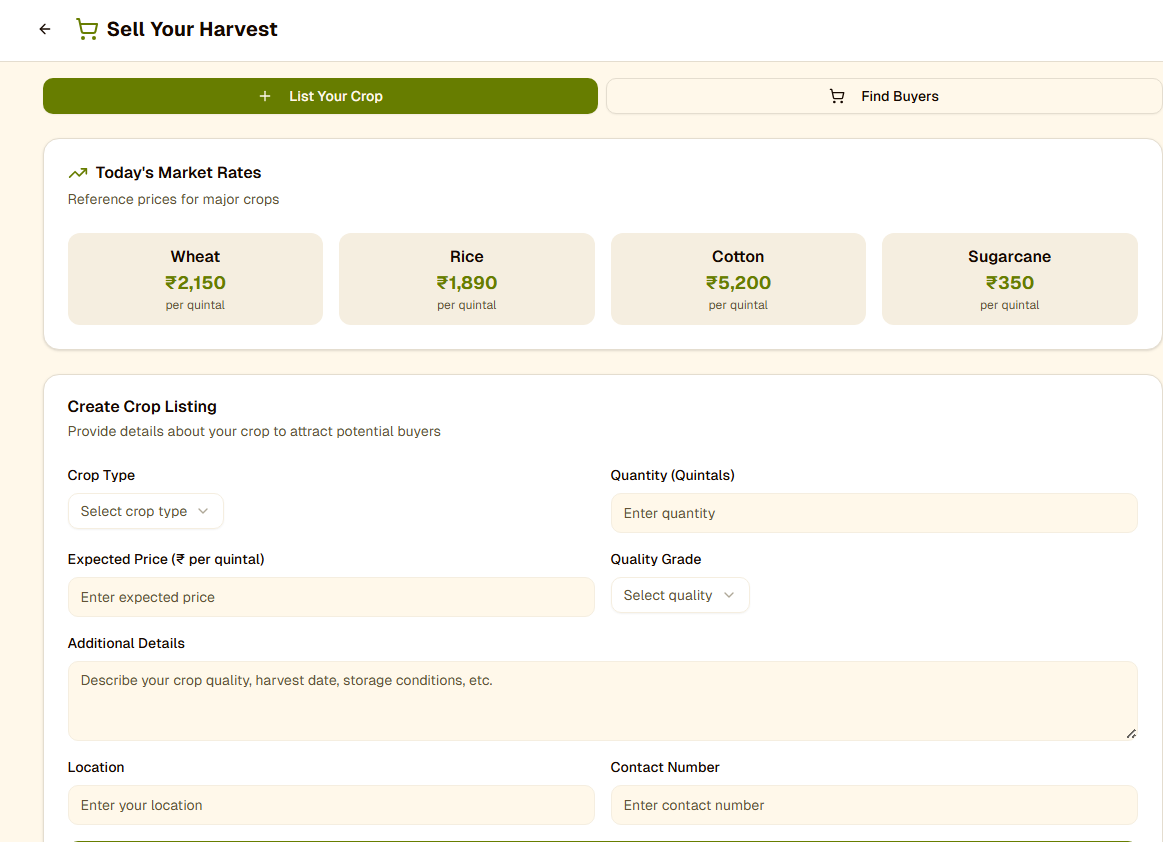Focus the Enter contact number field
Screen dimensions: 1163x842
point(873,805)
